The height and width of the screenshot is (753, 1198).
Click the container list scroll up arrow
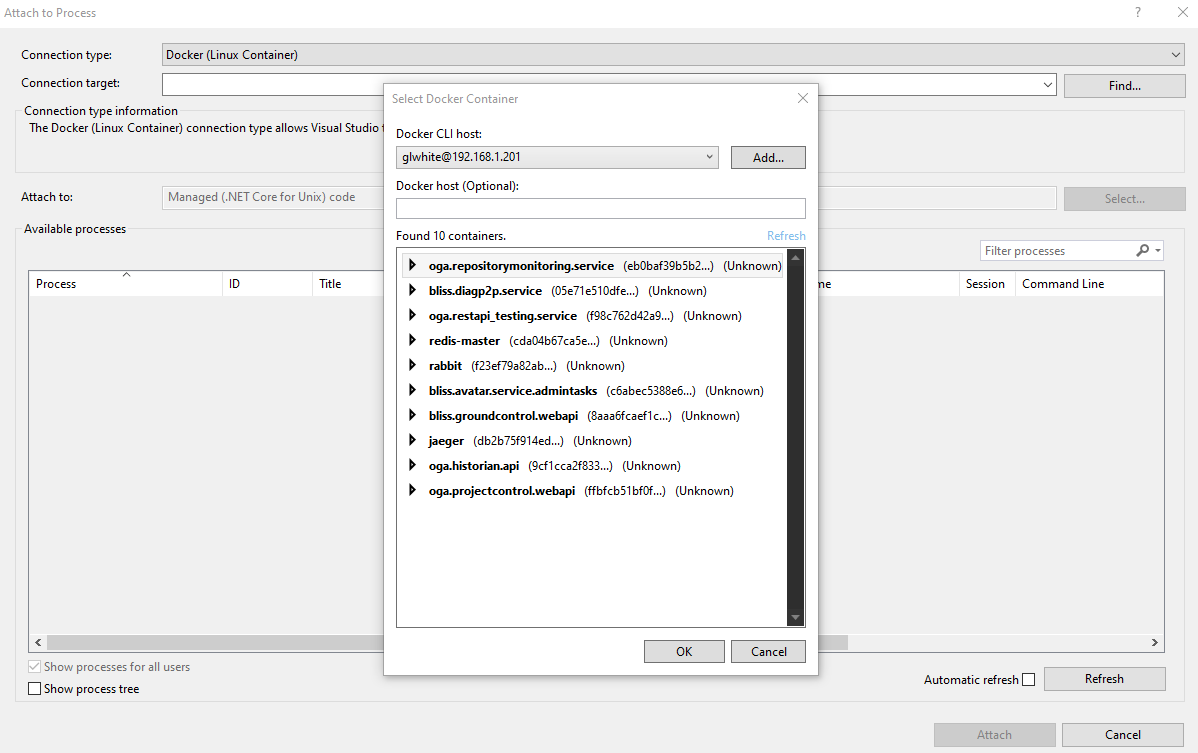(795, 258)
